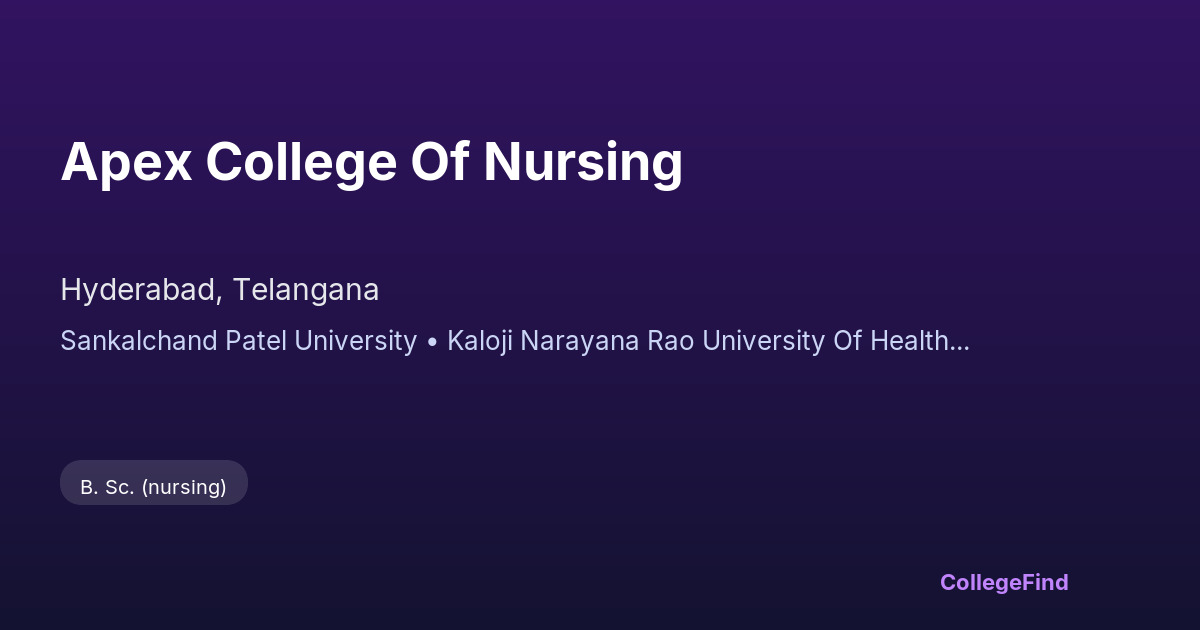1200x630 pixels.
Task: Click the word Patel in affiliation line
Action: pos(254,341)
